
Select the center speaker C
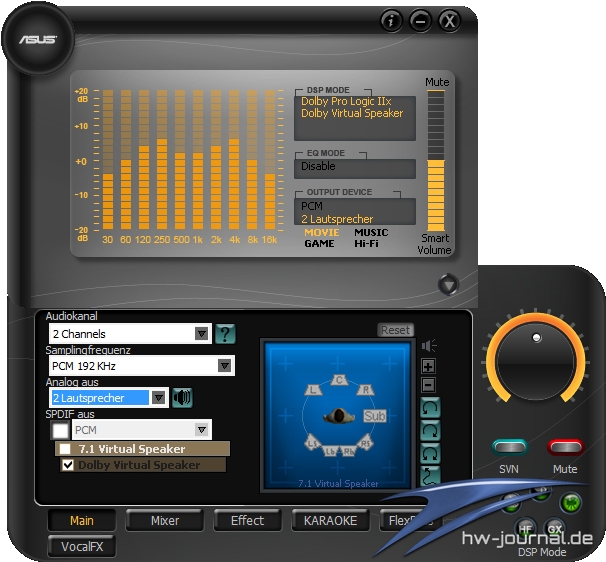click(339, 380)
